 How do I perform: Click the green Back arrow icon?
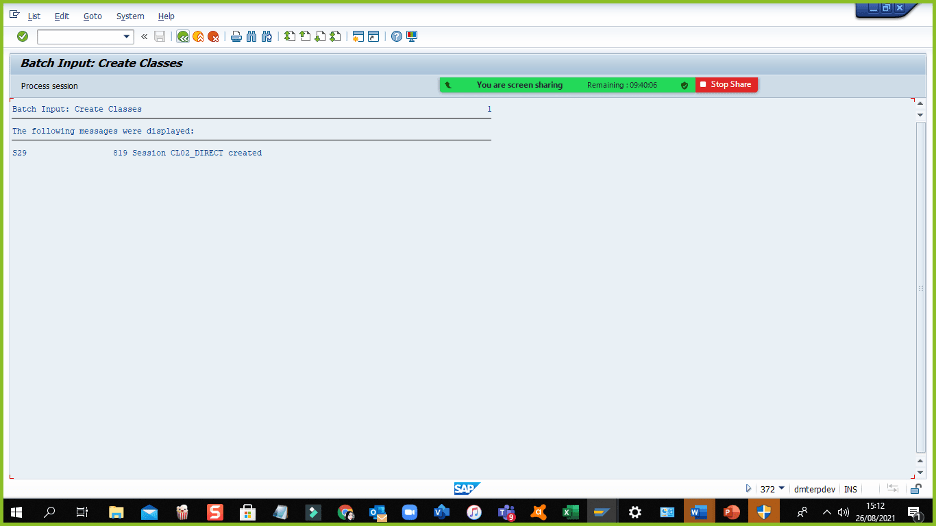183,37
